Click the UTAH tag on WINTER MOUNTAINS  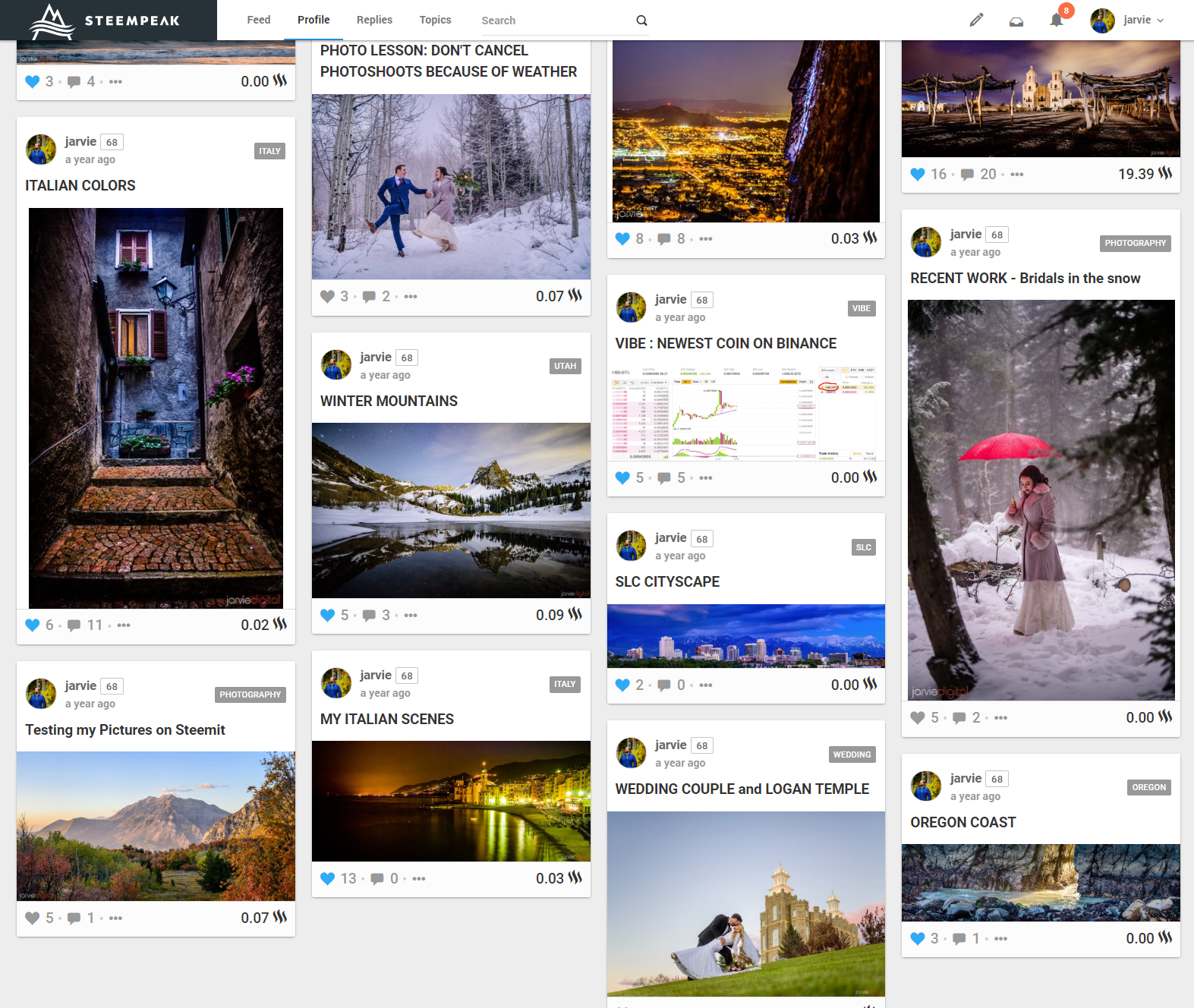point(565,366)
